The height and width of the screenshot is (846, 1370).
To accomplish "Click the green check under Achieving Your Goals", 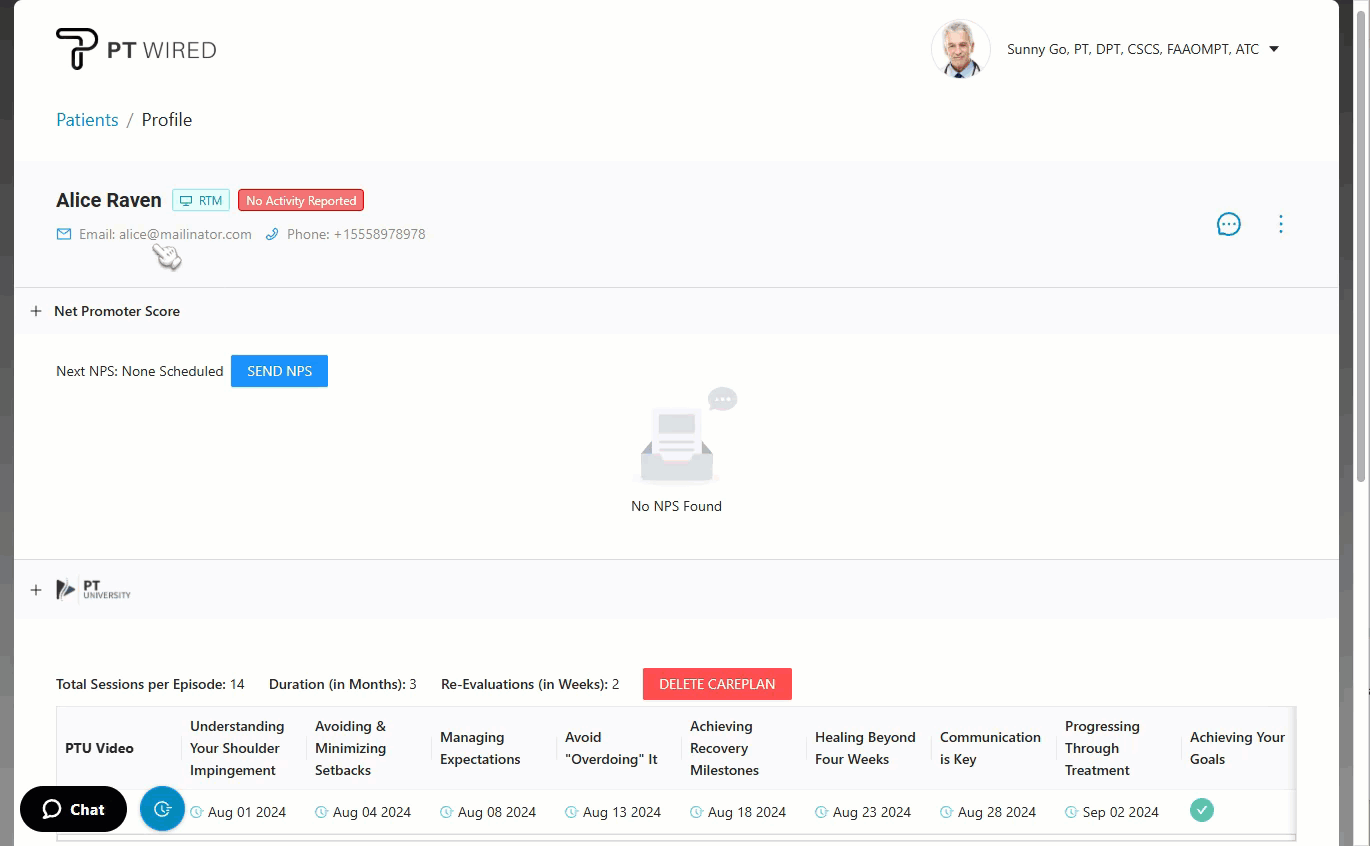I will (1201, 810).
